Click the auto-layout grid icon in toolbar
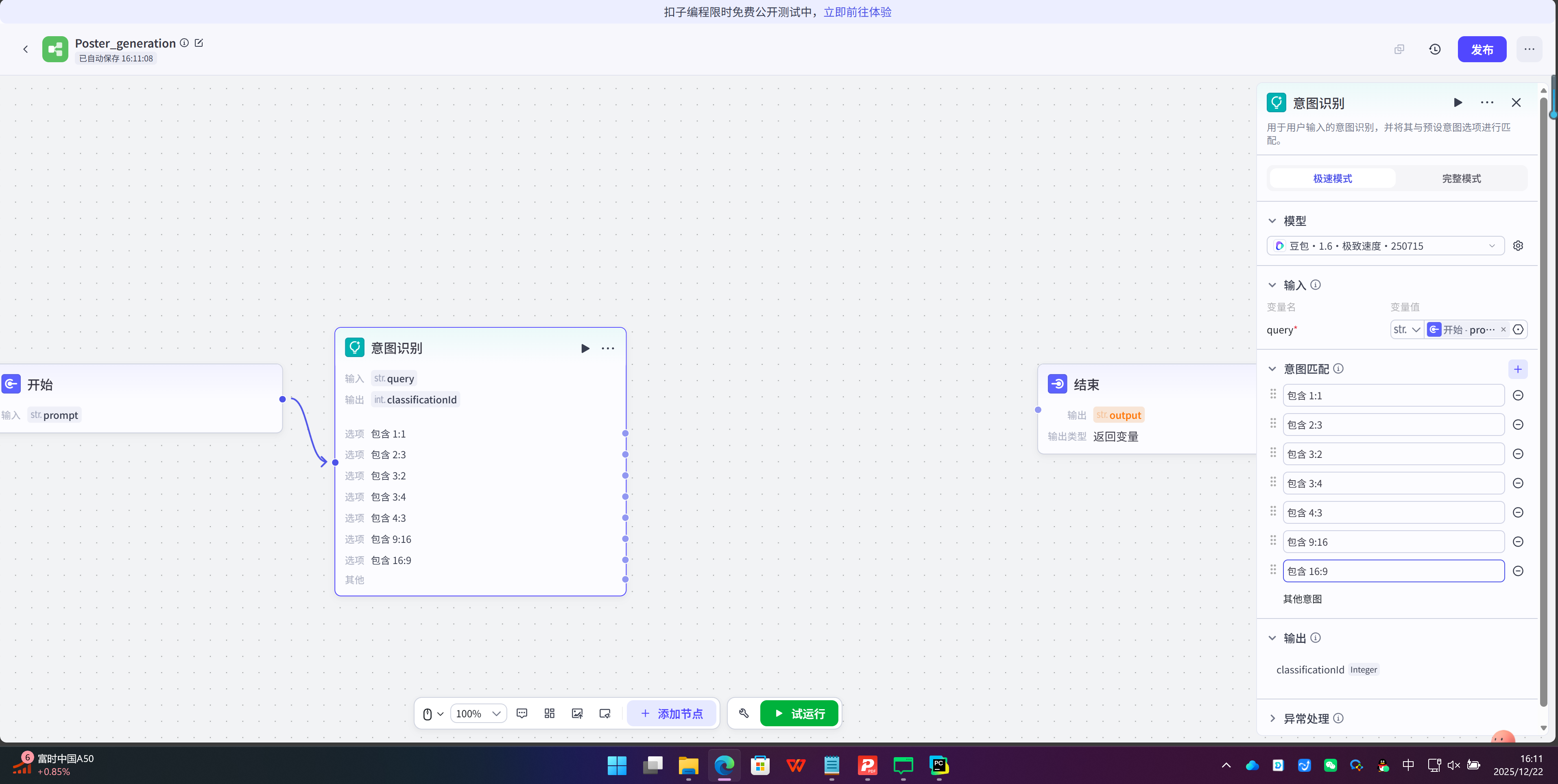The image size is (1558, 784). (x=549, y=713)
